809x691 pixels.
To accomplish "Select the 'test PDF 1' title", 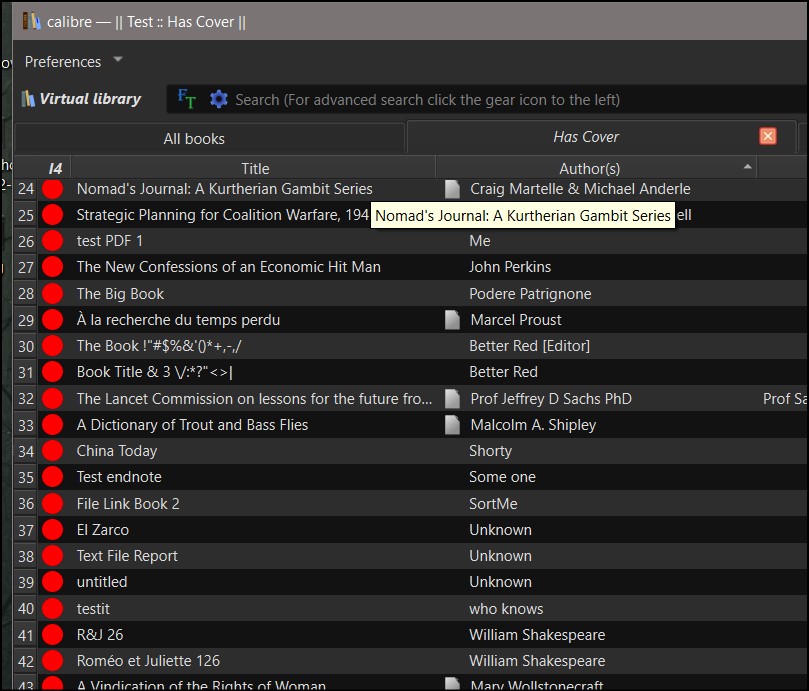I will tap(109, 240).
